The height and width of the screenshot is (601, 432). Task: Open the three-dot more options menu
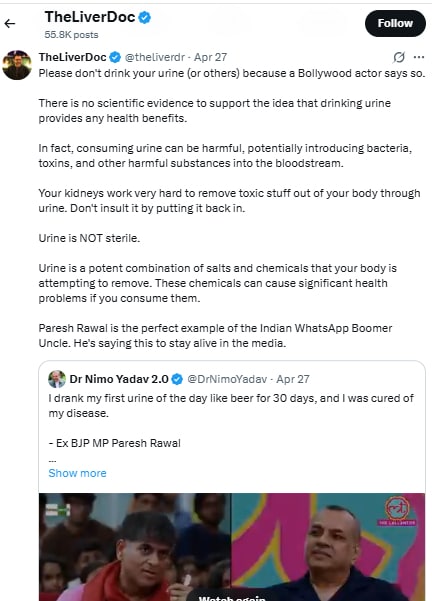pos(419,57)
